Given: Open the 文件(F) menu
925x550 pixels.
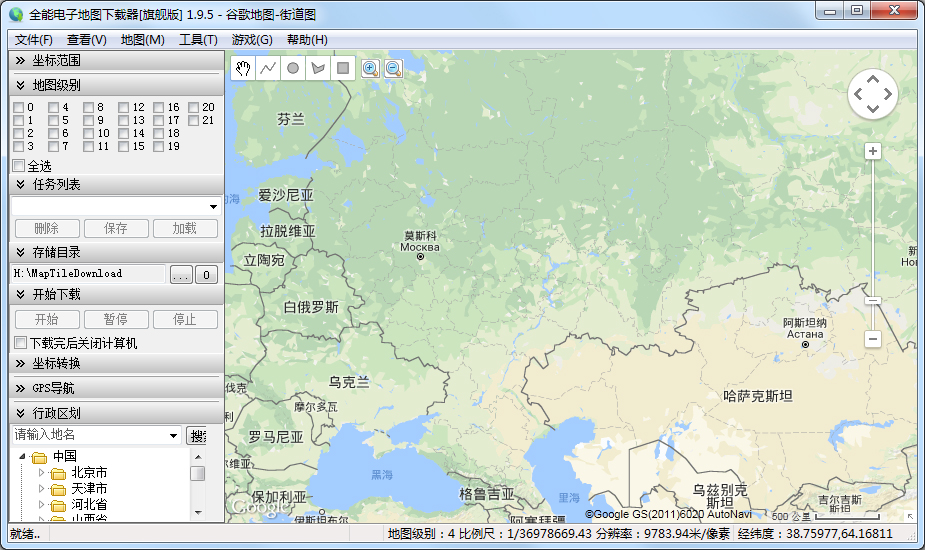Looking at the screenshot, I should (34, 40).
